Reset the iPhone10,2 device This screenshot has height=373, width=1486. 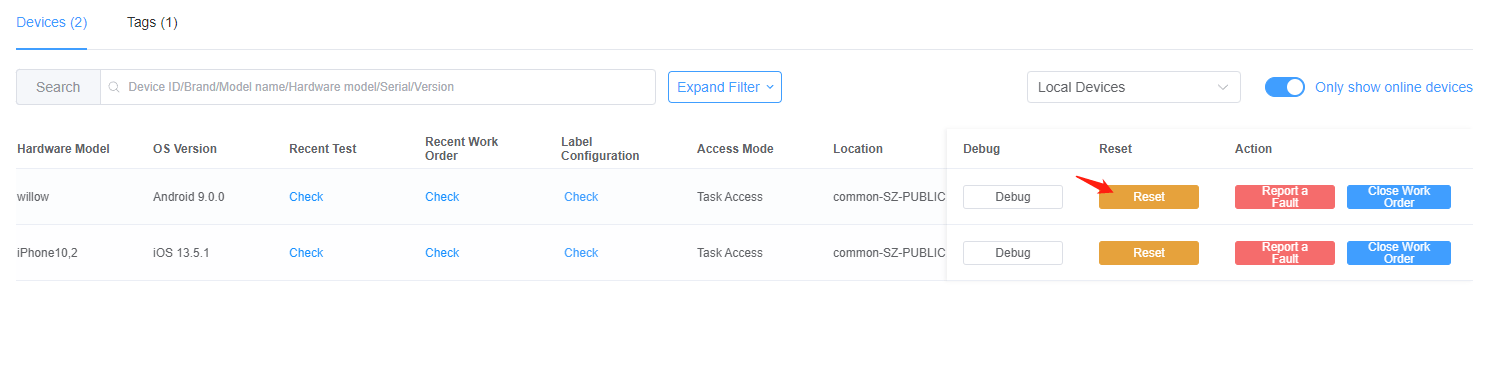tap(1149, 253)
